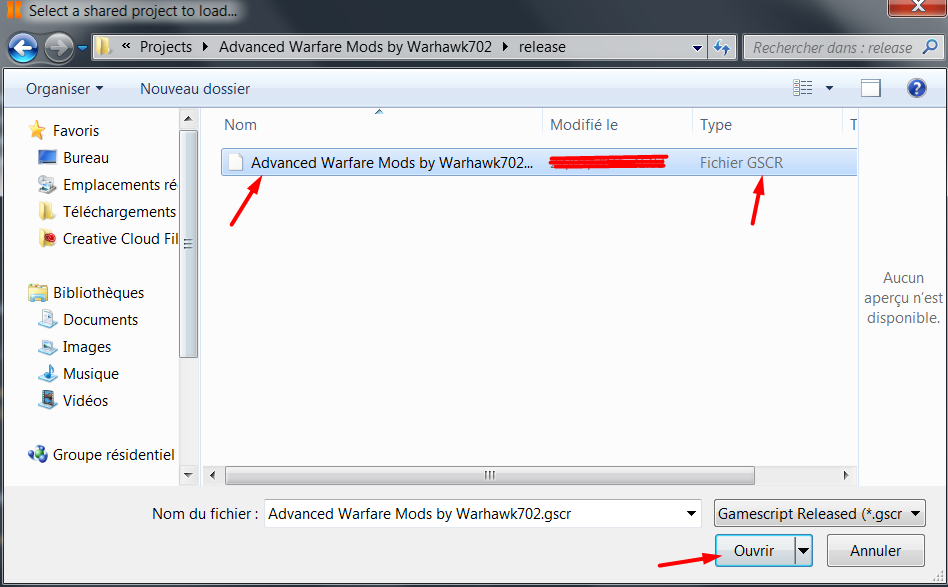The height and width of the screenshot is (587, 948).
Task: Open the view options dropdown arrow
Action: (830, 88)
